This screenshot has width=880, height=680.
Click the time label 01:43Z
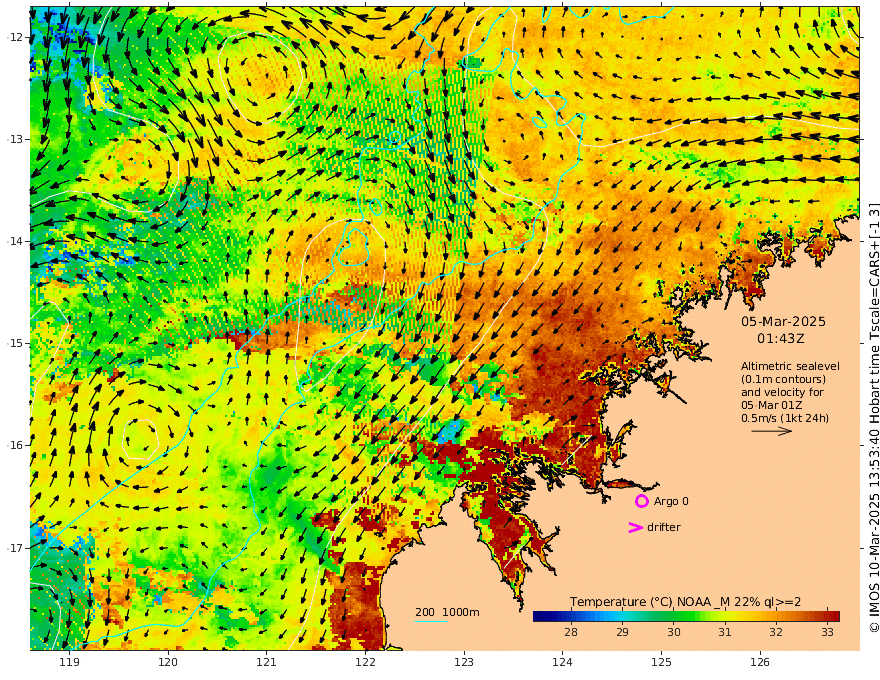781,339
